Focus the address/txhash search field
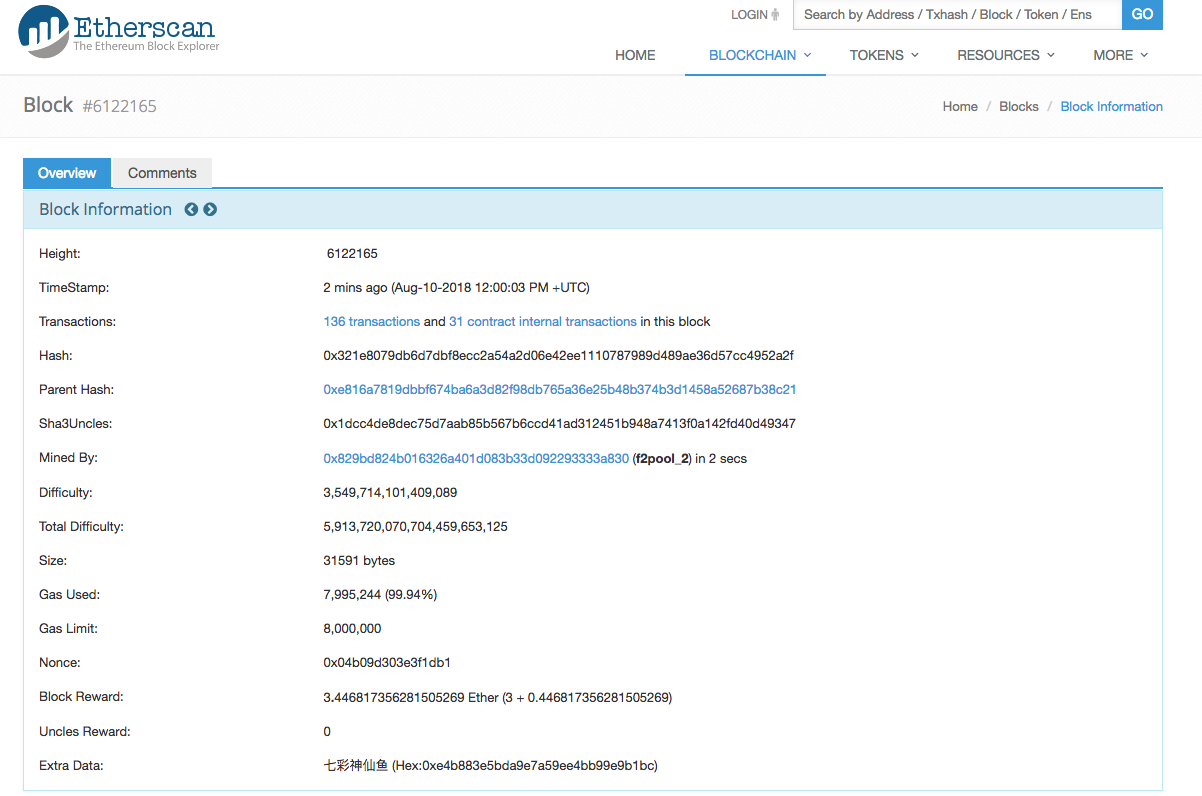This screenshot has height=796, width=1202. [956, 15]
